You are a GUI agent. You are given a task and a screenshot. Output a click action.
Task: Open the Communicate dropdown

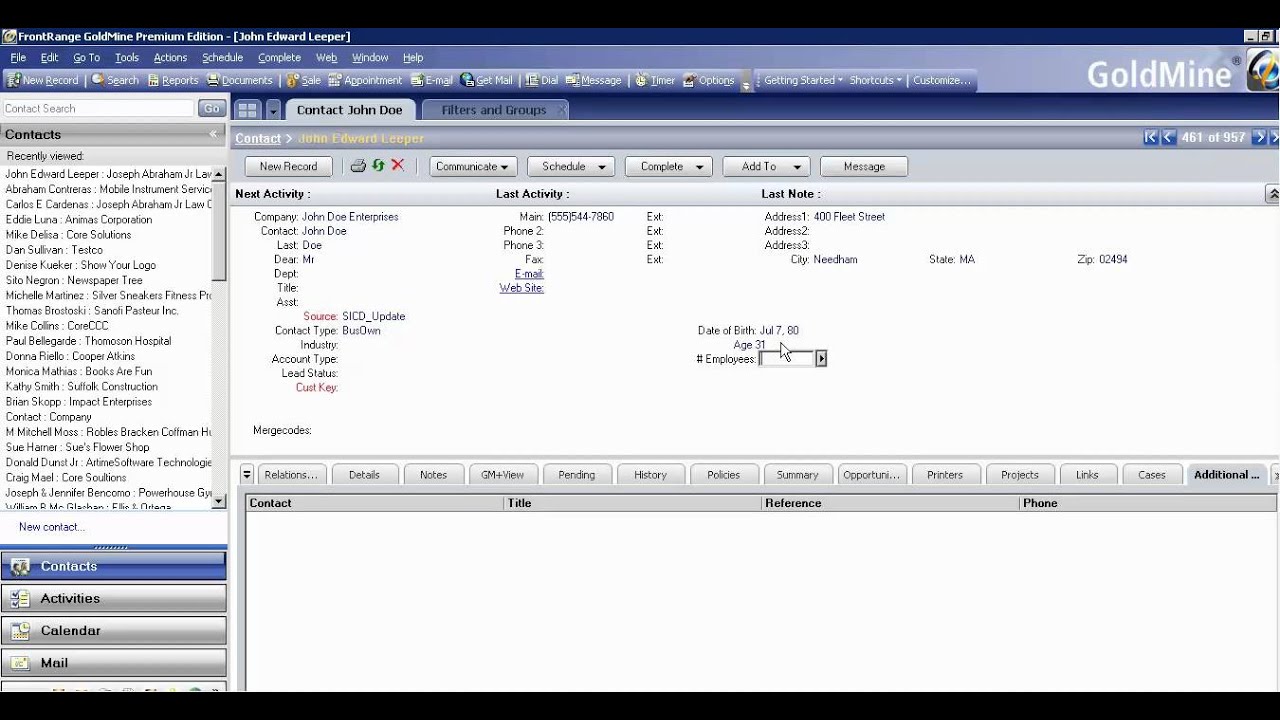click(472, 167)
